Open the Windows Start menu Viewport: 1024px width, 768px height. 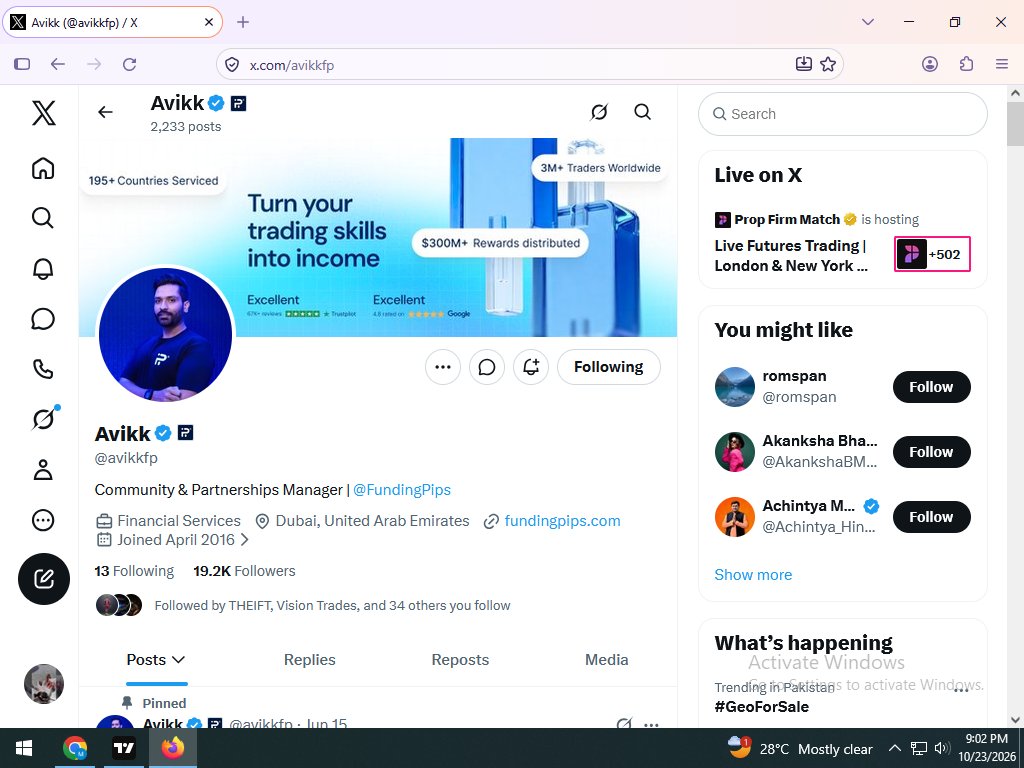(x=24, y=748)
